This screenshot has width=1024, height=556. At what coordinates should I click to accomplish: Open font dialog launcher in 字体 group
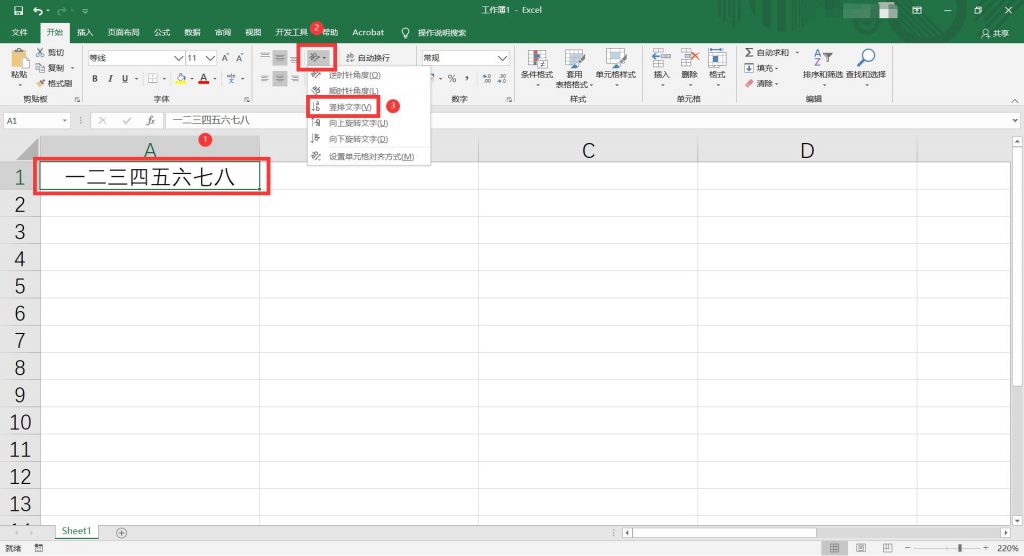coord(247,99)
